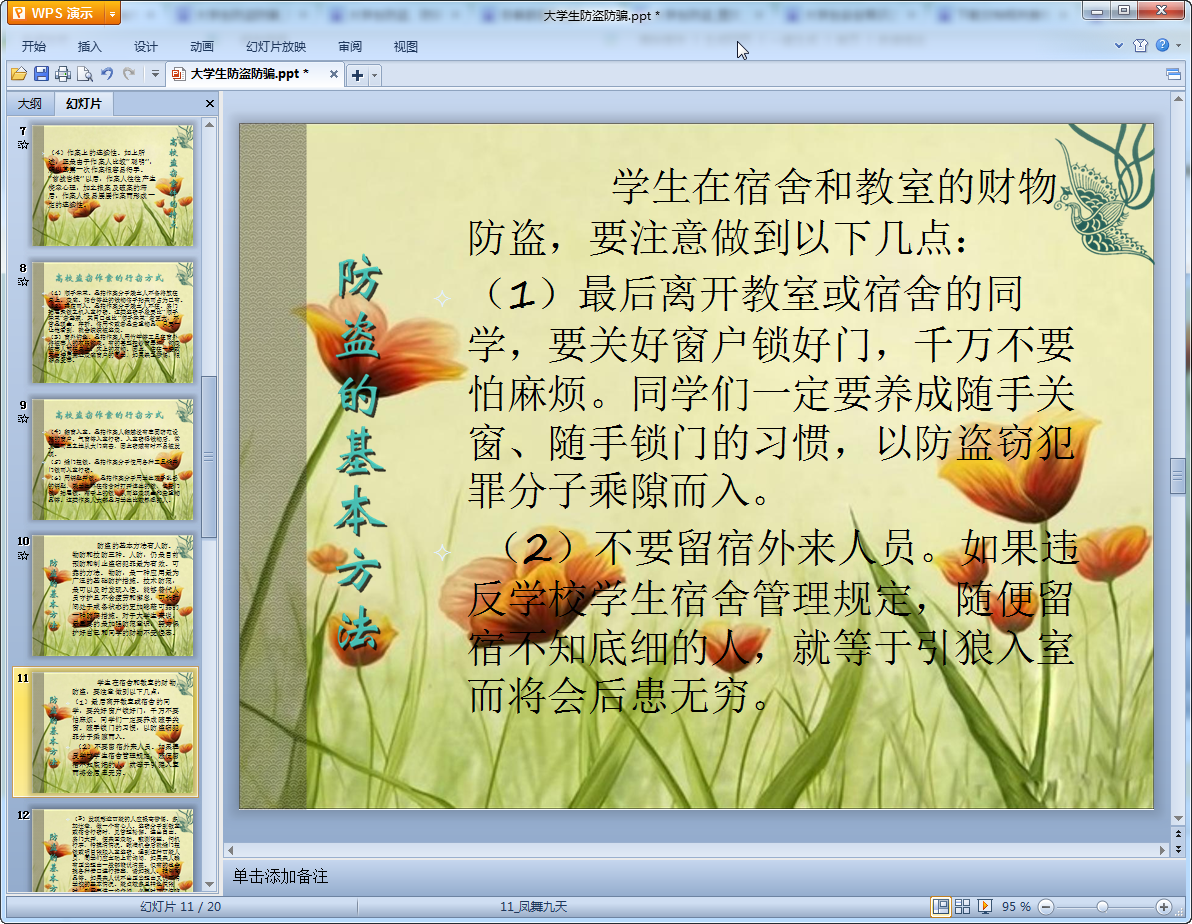Click status bar text 幻灯片 11 / 20
The width and height of the screenshot is (1192, 924).
click(181, 907)
